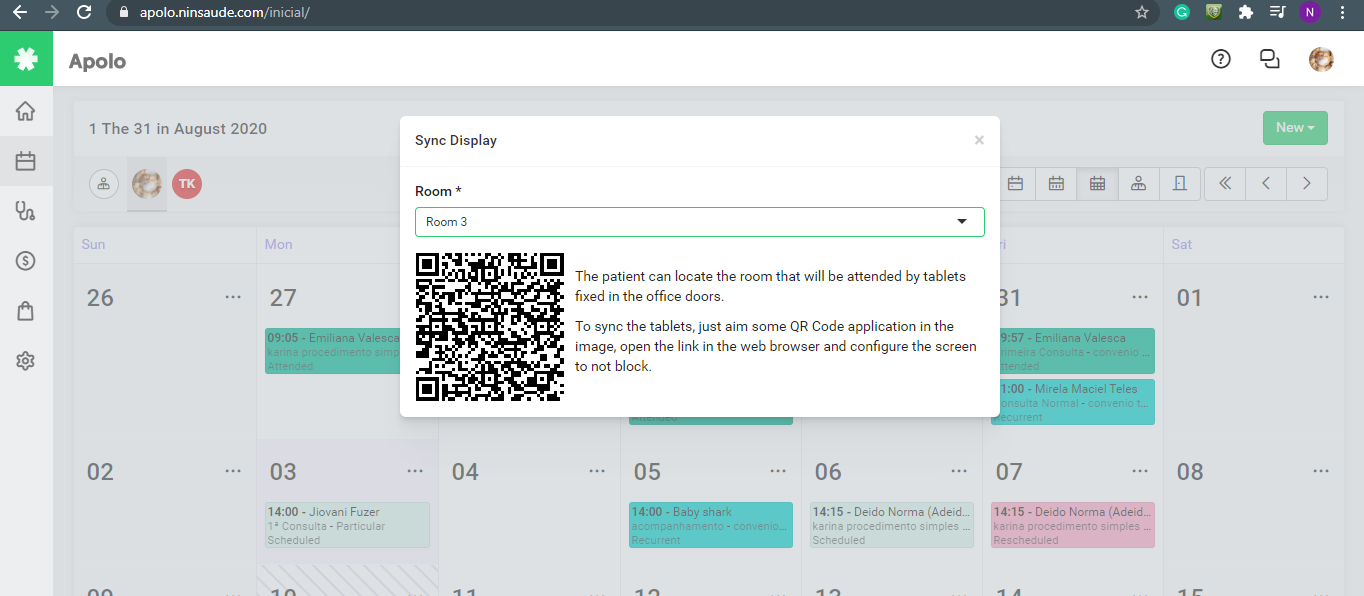
Task: Show the calendar by professional view
Action: coord(1138,183)
